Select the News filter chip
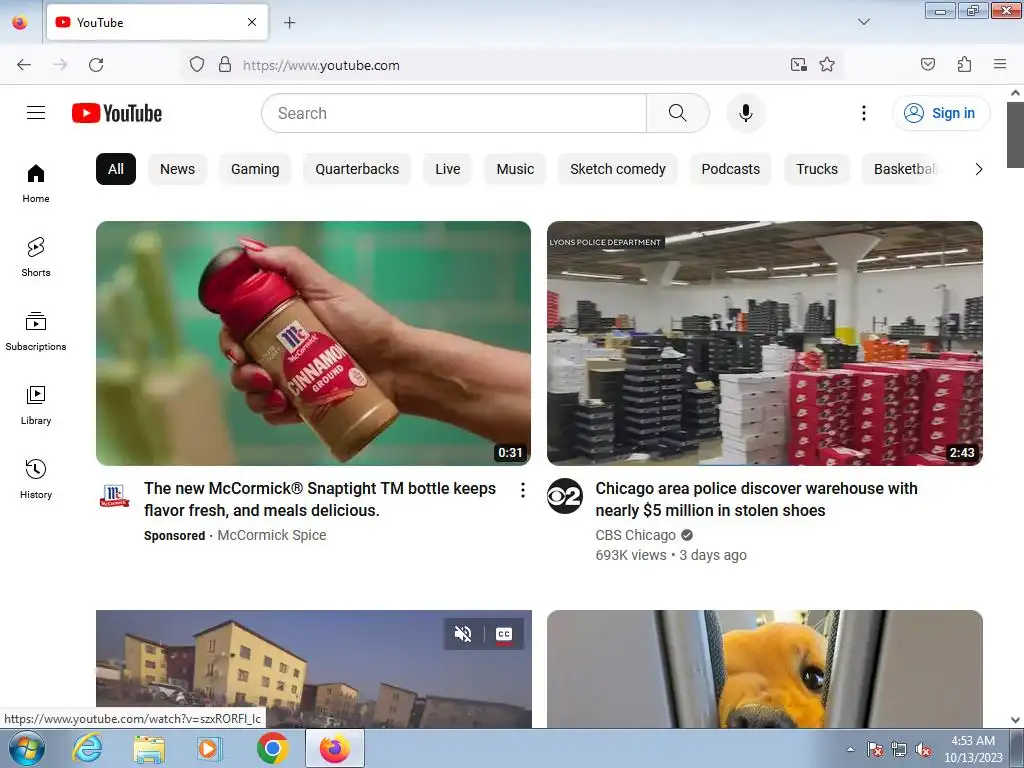Screen dimensions: 1024x768 click(x=178, y=169)
